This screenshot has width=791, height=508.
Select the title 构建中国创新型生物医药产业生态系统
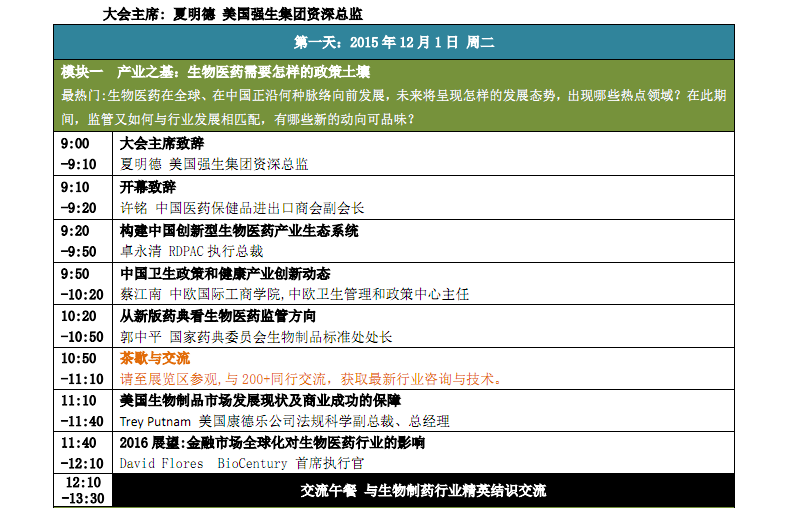click(238, 231)
